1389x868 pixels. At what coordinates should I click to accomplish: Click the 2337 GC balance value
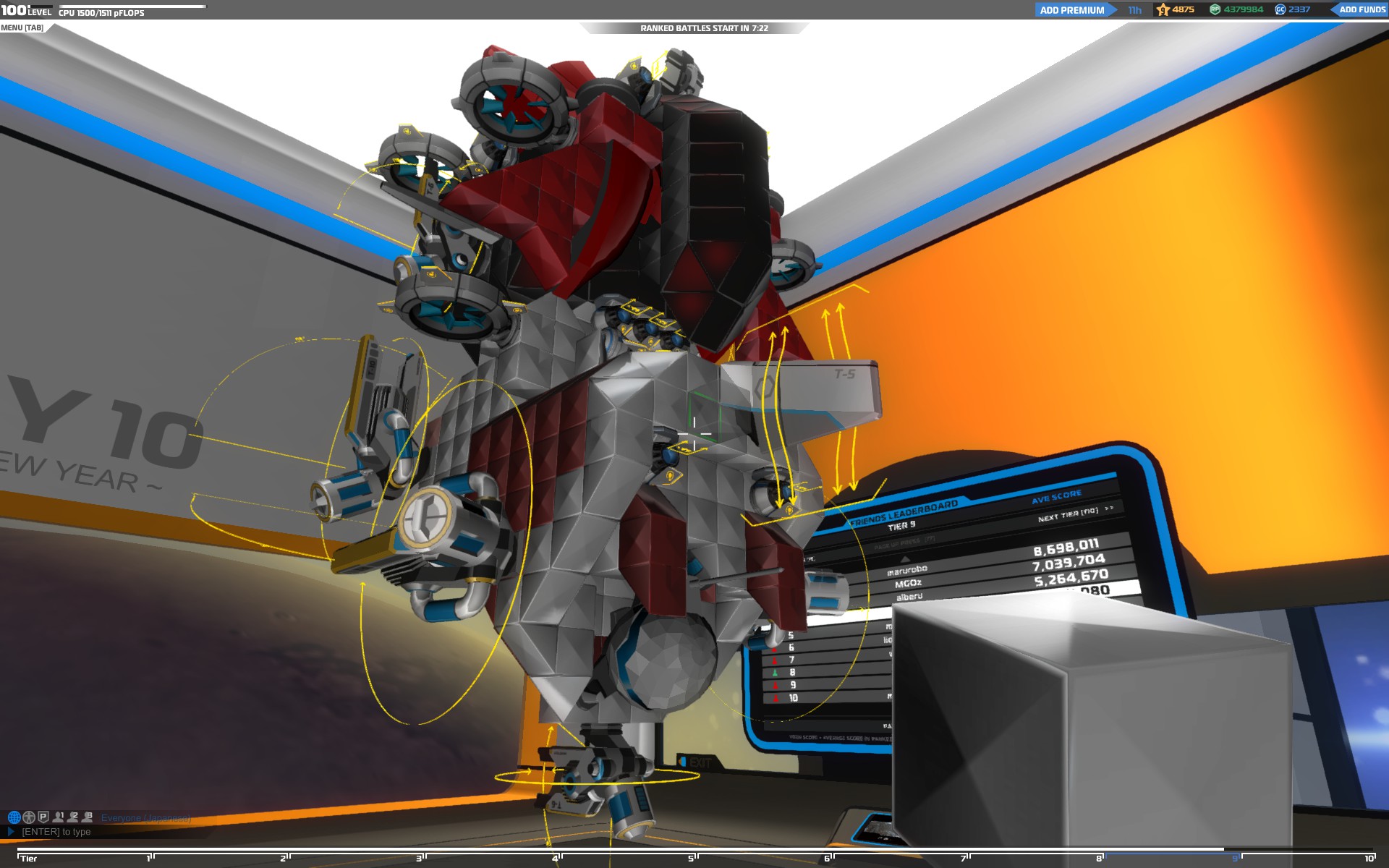[1299, 9]
